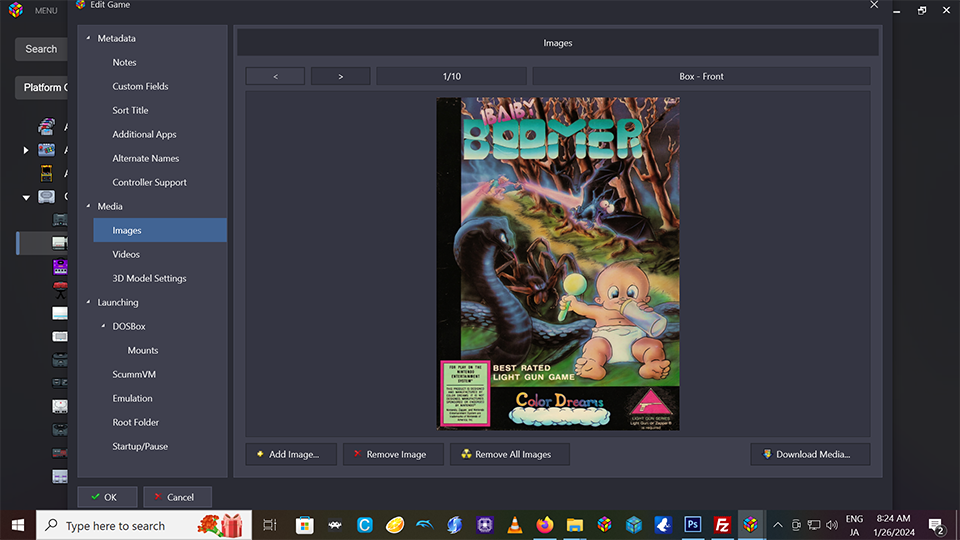The height and width of the screenshot is (540, 960).
Task: Select the red Virtual Boy platform icon
Action: (60, 290)
